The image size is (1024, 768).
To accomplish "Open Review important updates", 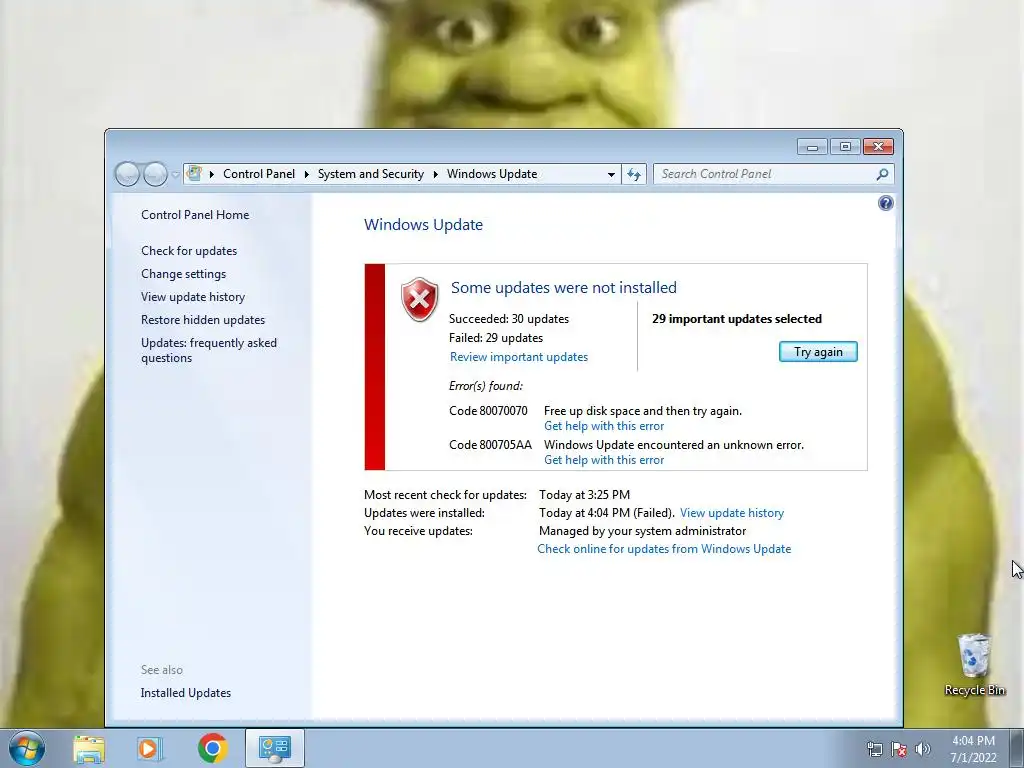I will coord(519,357).
